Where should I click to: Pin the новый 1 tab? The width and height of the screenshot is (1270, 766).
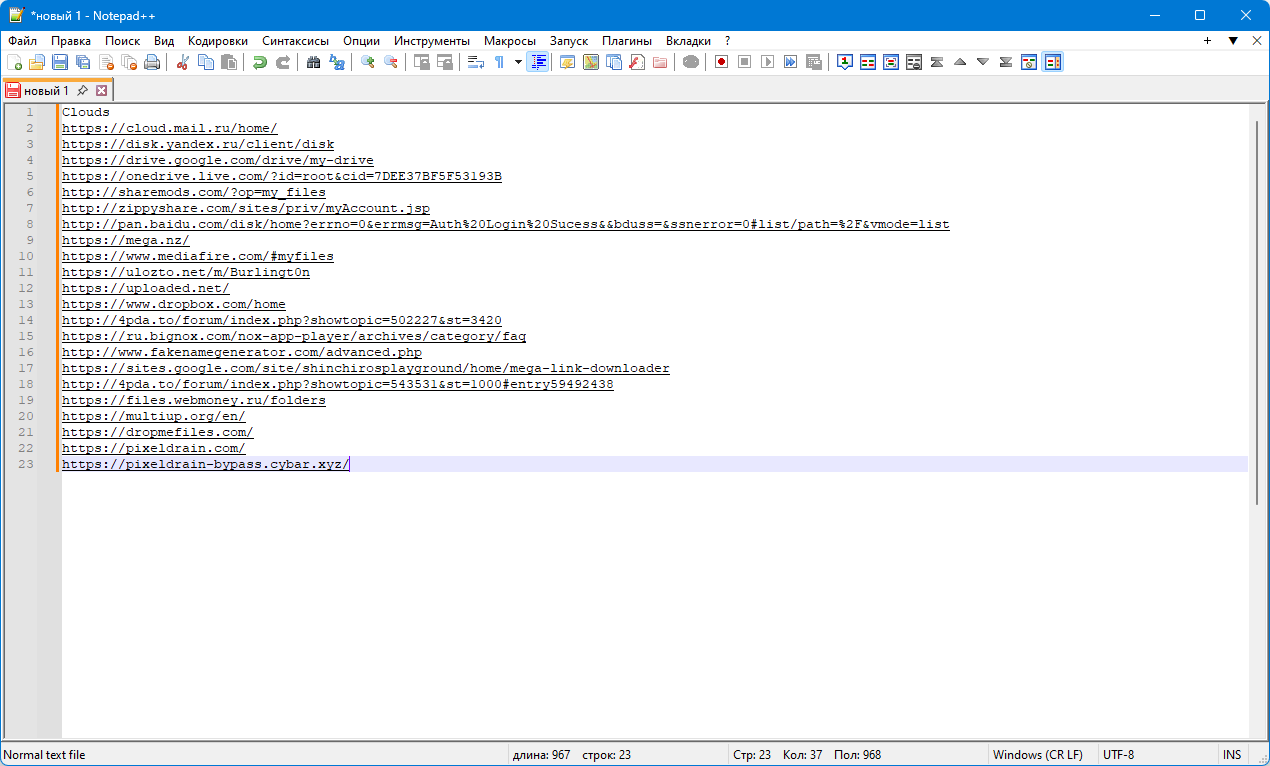coord(83,91)
